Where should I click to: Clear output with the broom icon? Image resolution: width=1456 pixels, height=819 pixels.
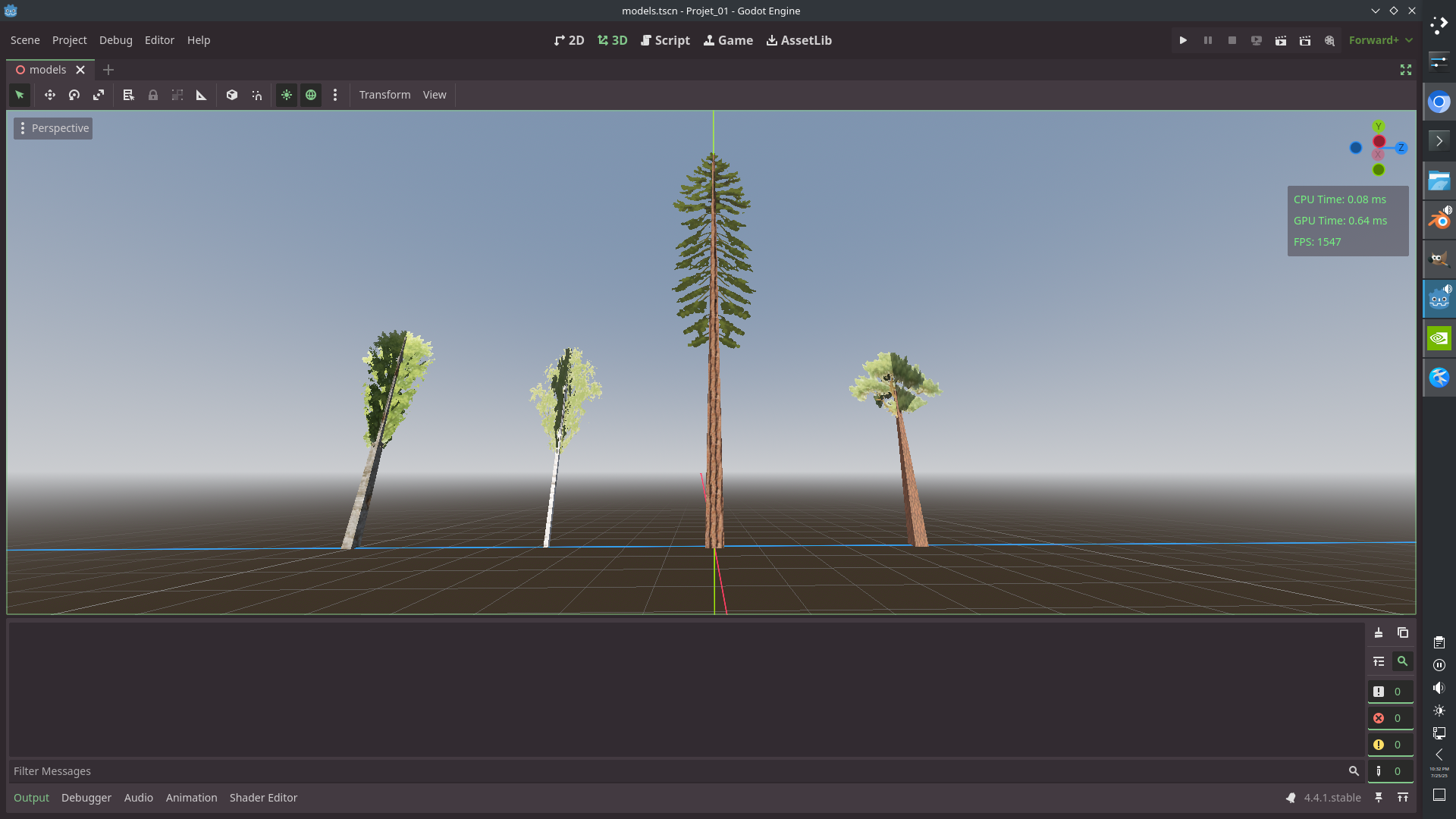coord(1379,632)
